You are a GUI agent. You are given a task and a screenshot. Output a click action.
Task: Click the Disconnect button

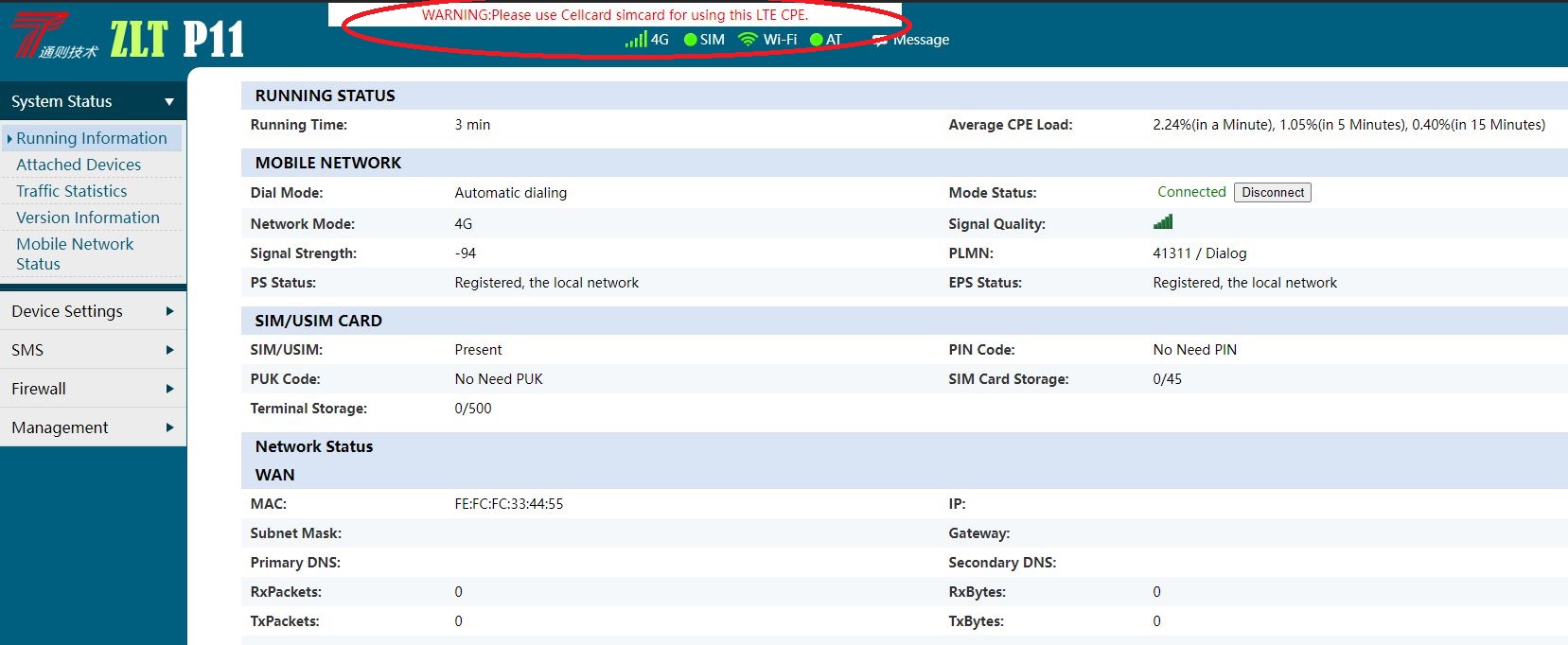pyautogui.click(x=1273, y=192)
